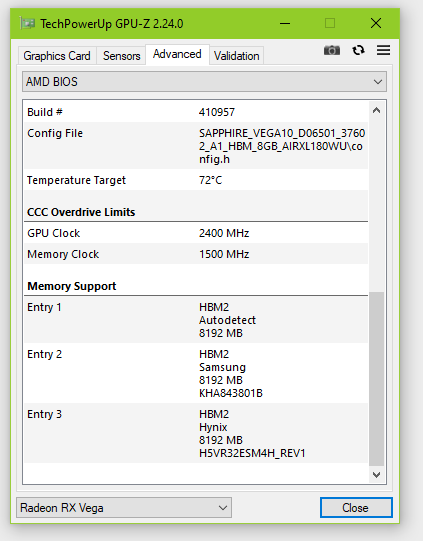Select the H5VR32ESM4H_REV1 part number
This screenshot has height=541, width=423.
point(252,453)
